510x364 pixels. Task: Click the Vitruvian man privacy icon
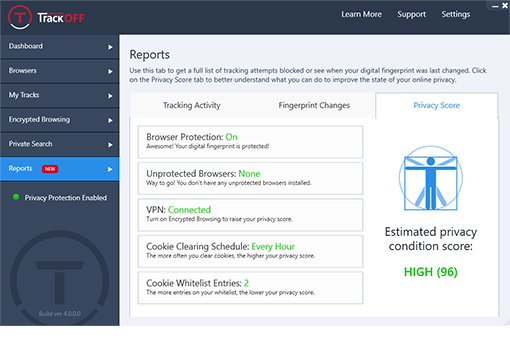[431, 178]
